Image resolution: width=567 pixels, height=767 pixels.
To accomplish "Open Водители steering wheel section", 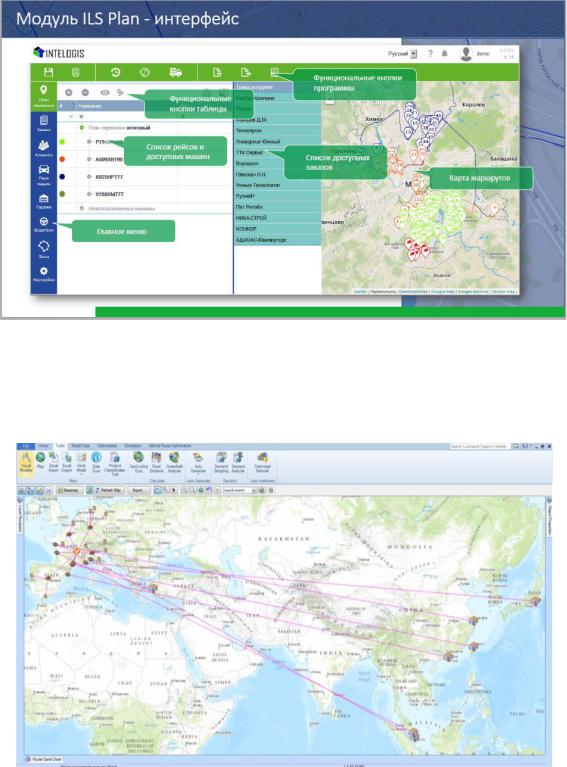I will pos(44,224).
